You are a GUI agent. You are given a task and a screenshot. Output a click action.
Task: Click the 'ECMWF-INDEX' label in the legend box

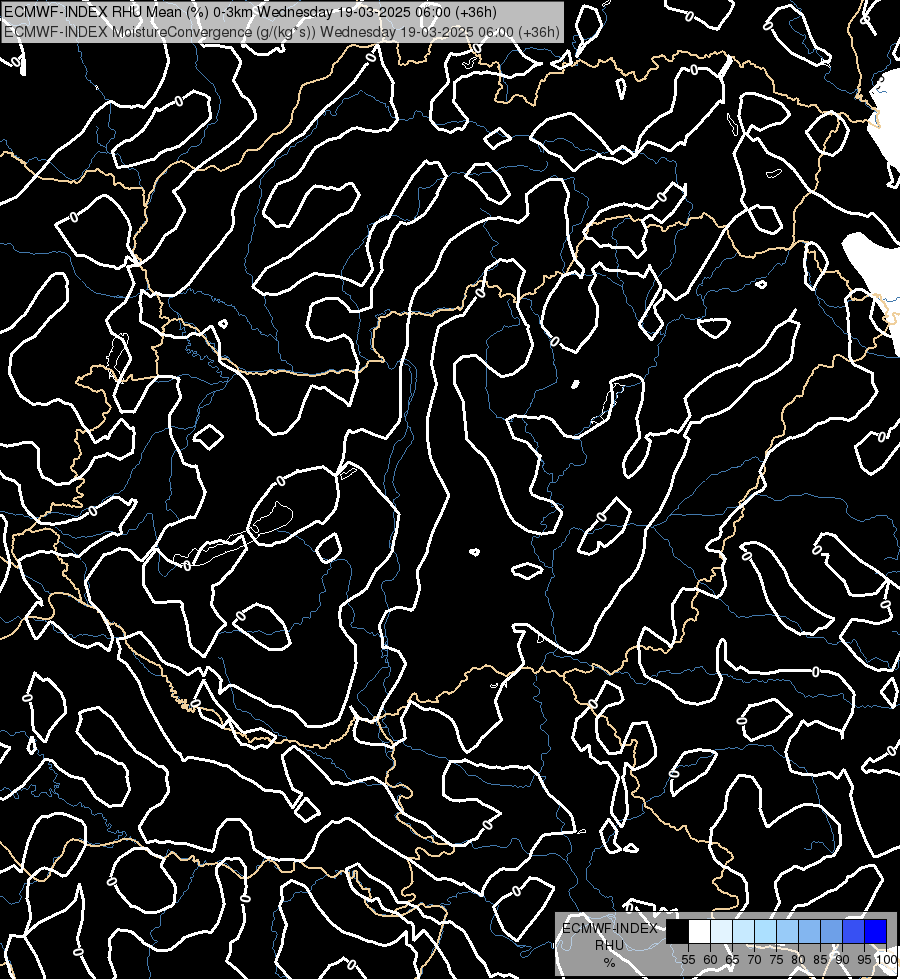610,928
